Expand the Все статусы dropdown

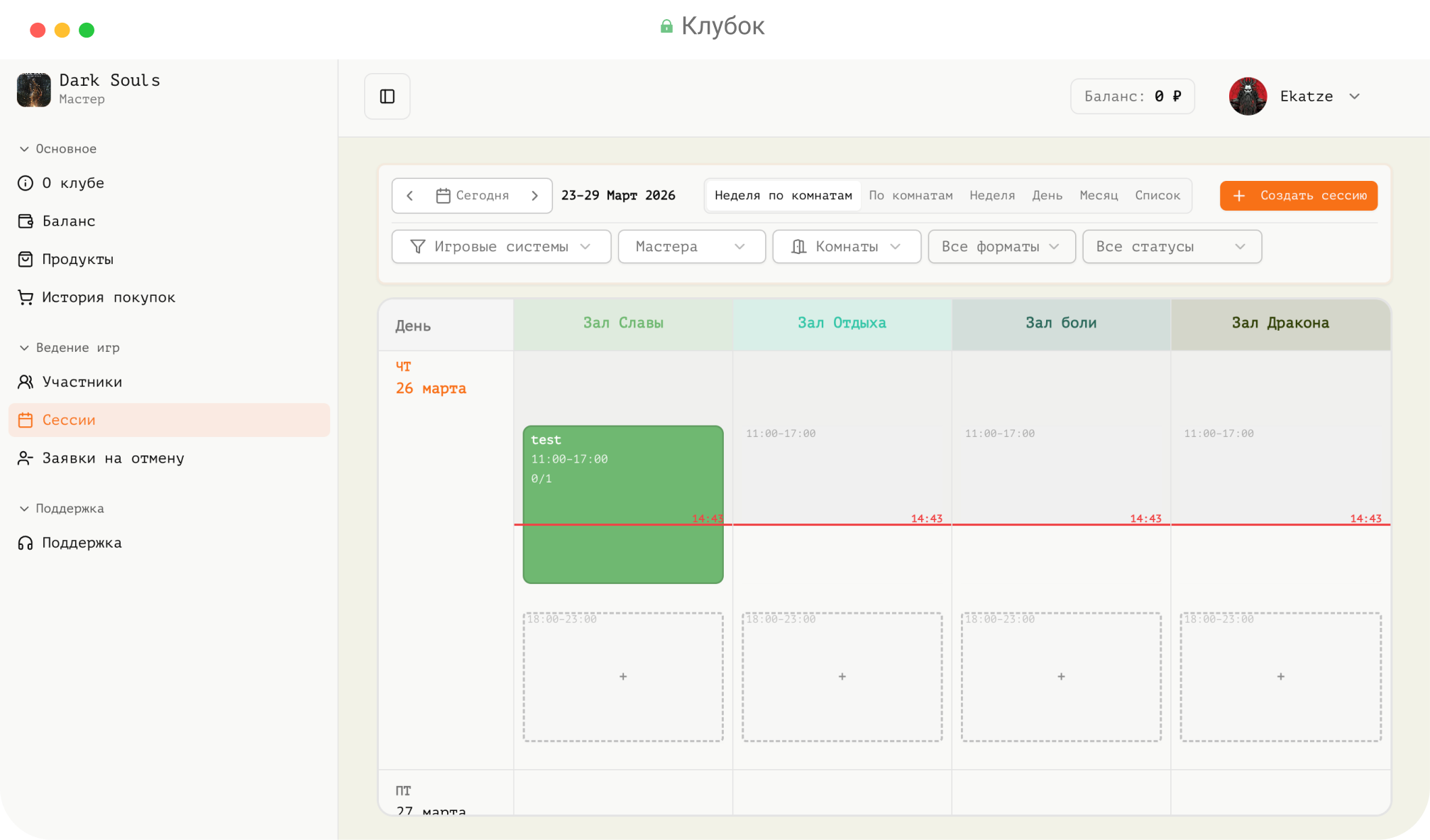[1172, 247]
